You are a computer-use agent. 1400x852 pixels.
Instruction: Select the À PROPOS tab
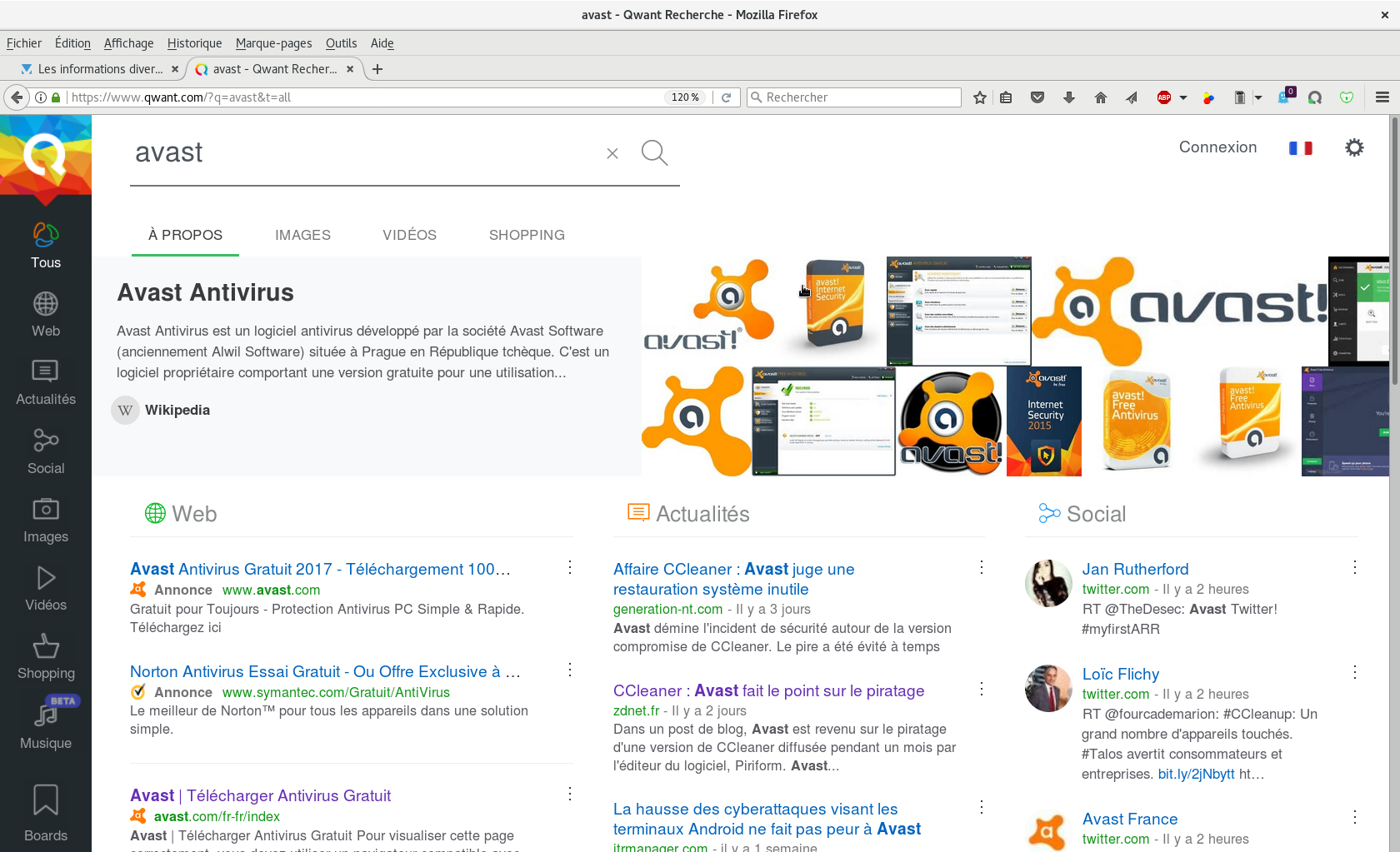(185, 235)
